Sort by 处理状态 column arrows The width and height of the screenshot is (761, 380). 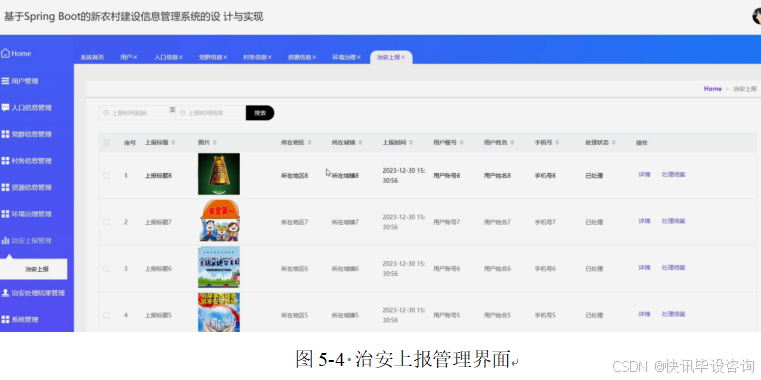tap(614, 143)
